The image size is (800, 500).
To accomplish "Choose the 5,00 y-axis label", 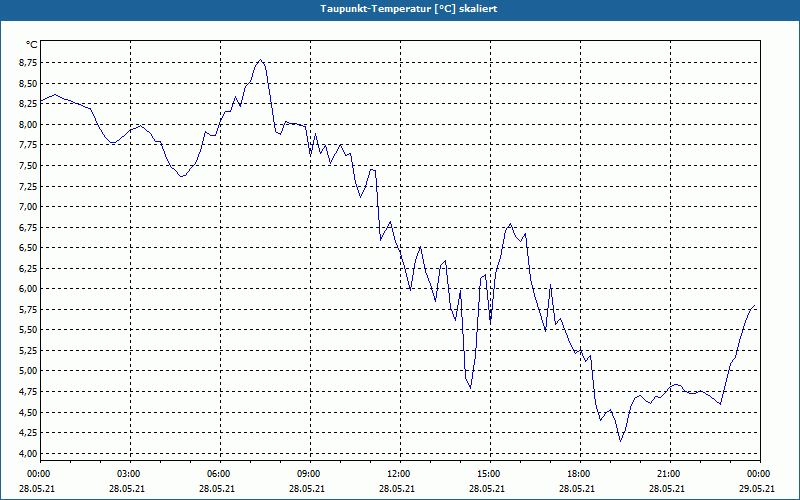I will pyautogui.click(x=29, y=371).
